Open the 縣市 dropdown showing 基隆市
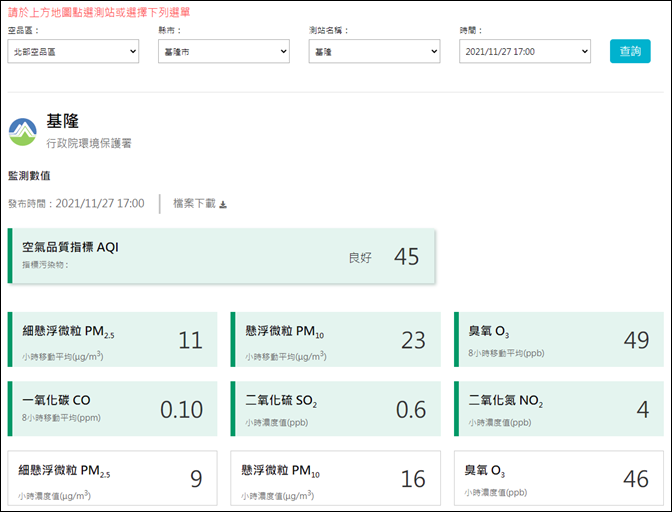This screenshot has width=672, height=512. coord(224,51)
